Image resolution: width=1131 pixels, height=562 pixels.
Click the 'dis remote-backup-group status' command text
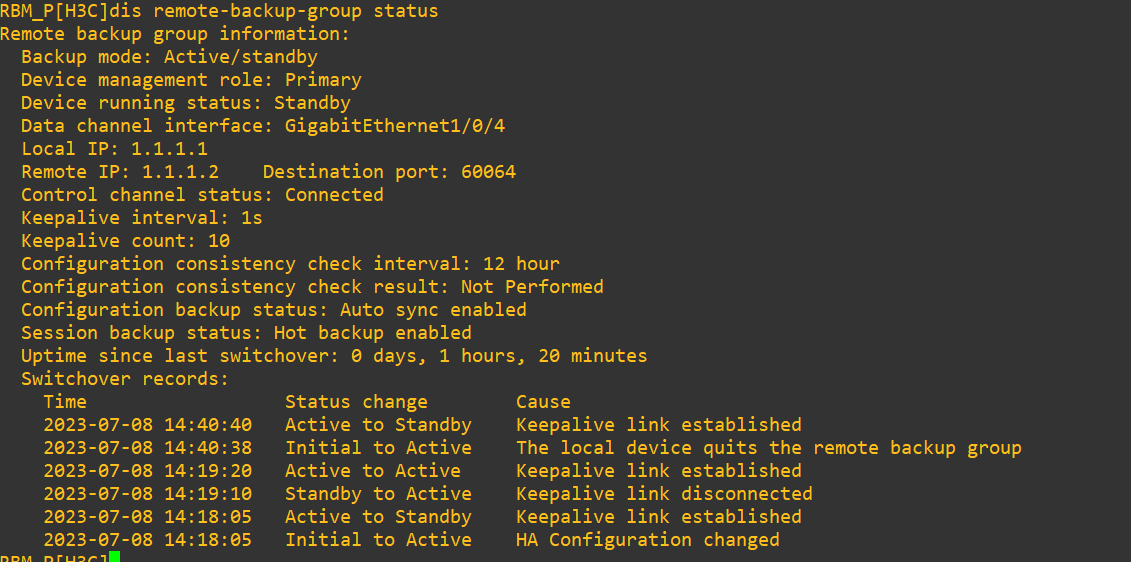click(x=295, y=11)
